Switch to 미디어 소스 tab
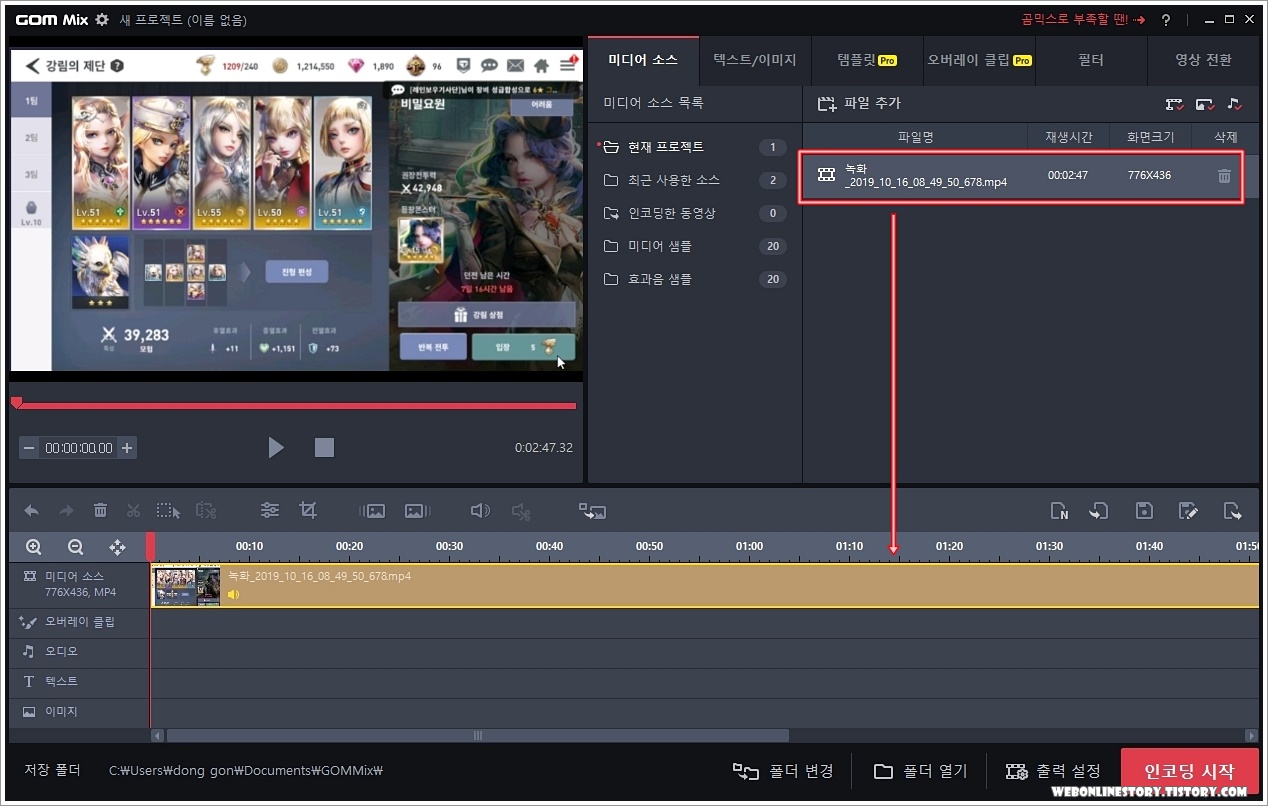The height and width of the screenshot is (806, 1268). (643, 60)
